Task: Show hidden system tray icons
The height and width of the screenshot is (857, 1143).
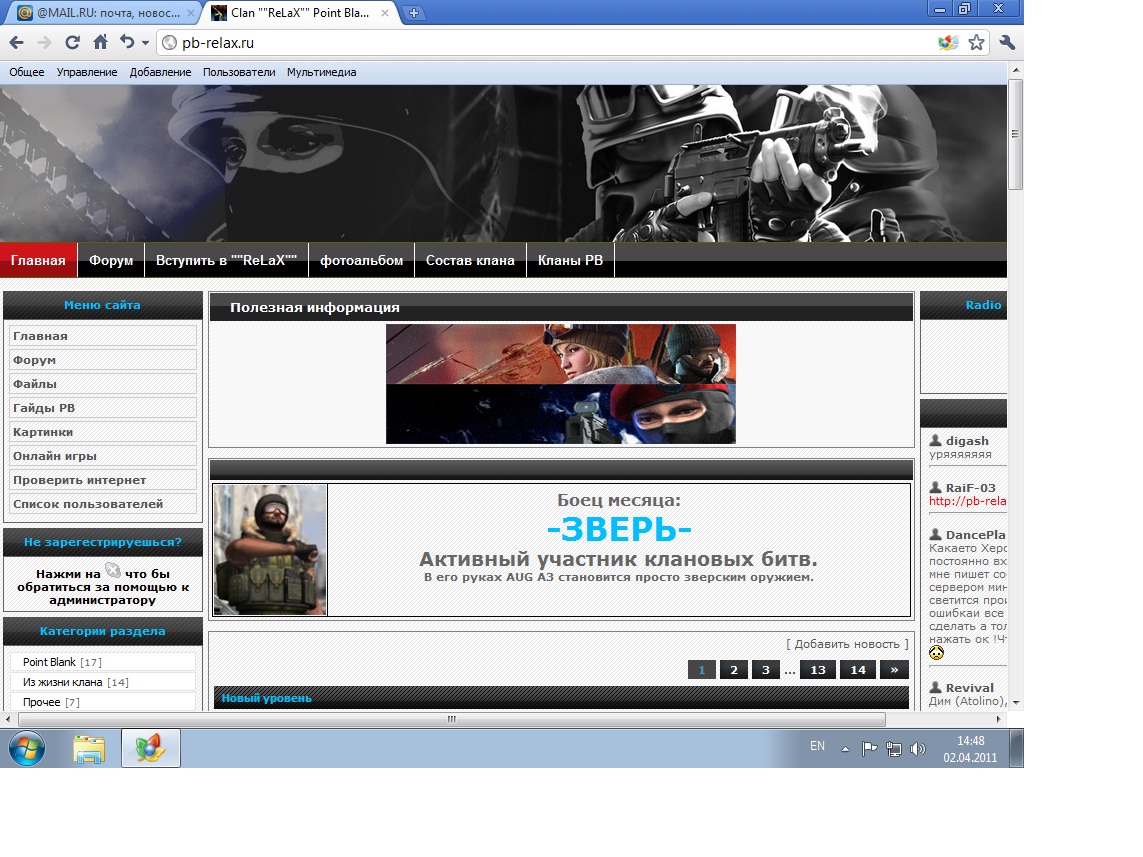Action: coord(845,748)
